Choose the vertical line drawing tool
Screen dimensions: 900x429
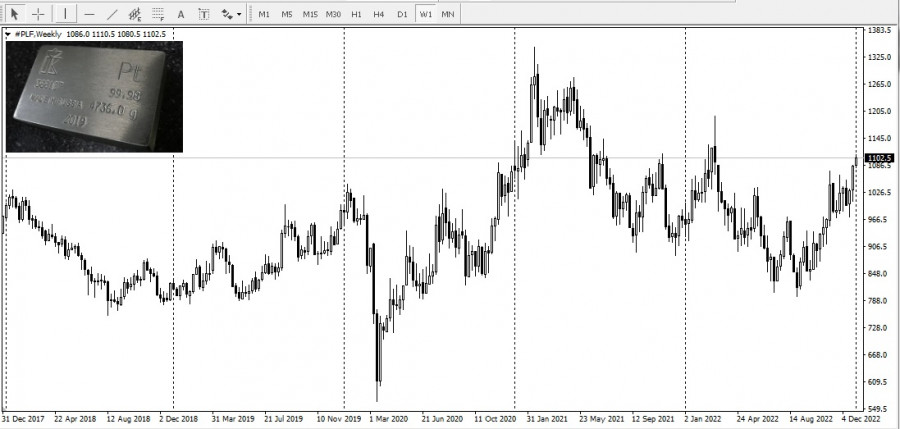point(65,14)
